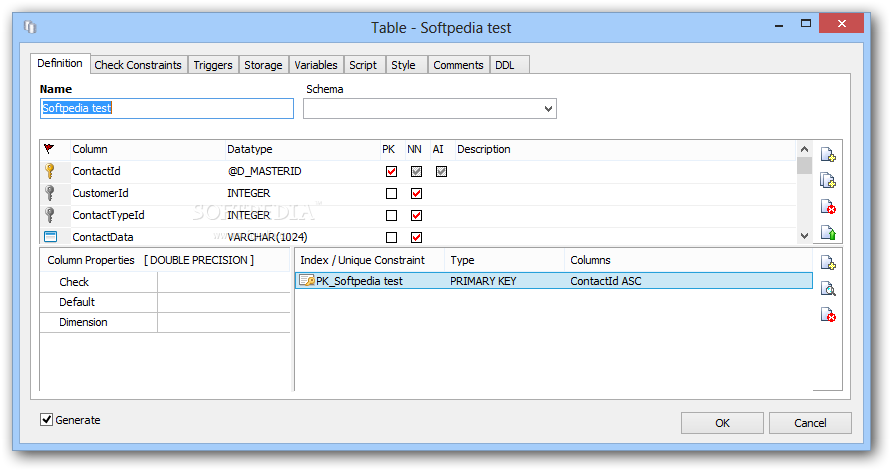
Task: Click the duplicate column icon
Action: click(828, 181)
